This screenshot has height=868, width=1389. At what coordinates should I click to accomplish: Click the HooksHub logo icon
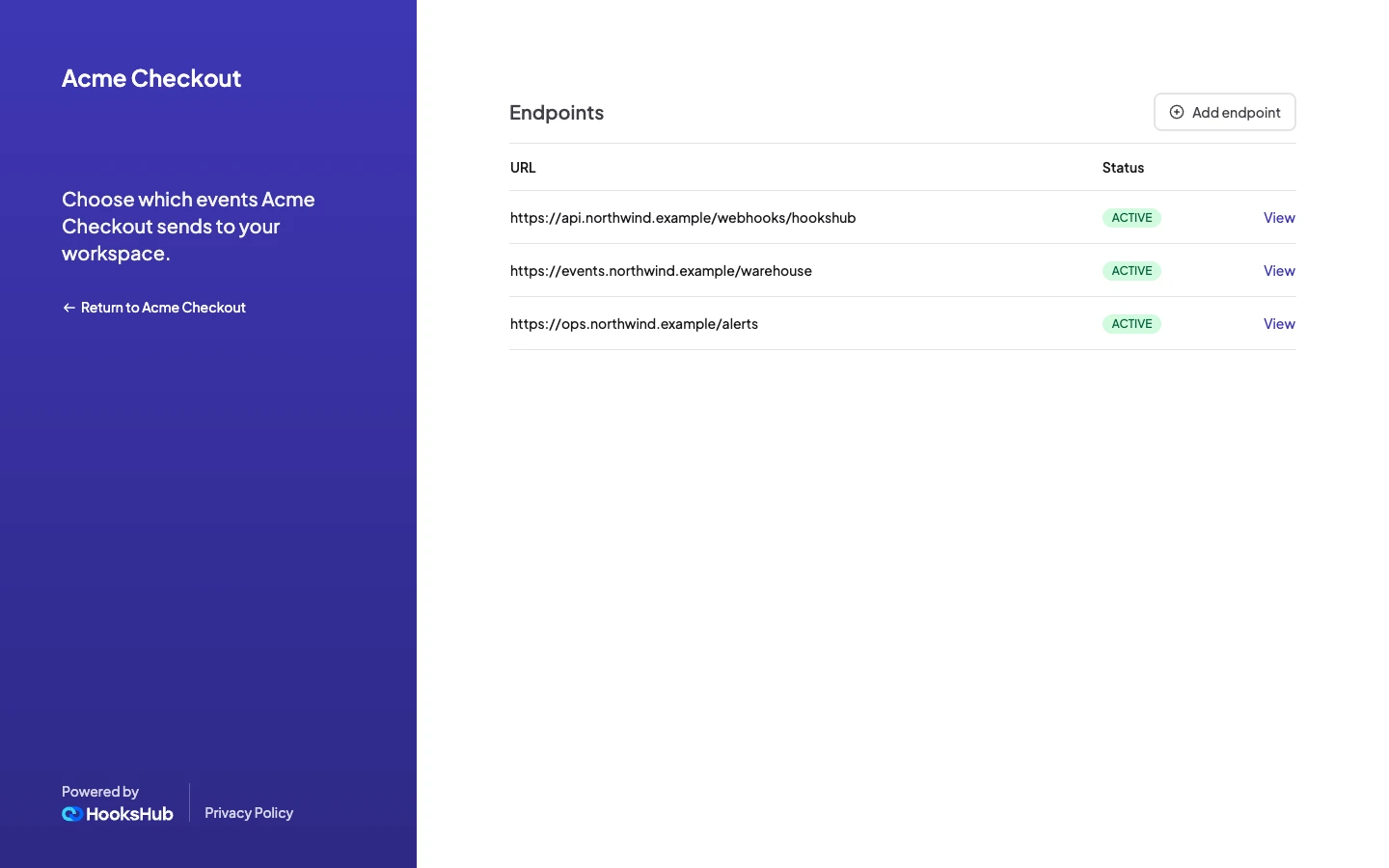point(72,814)
